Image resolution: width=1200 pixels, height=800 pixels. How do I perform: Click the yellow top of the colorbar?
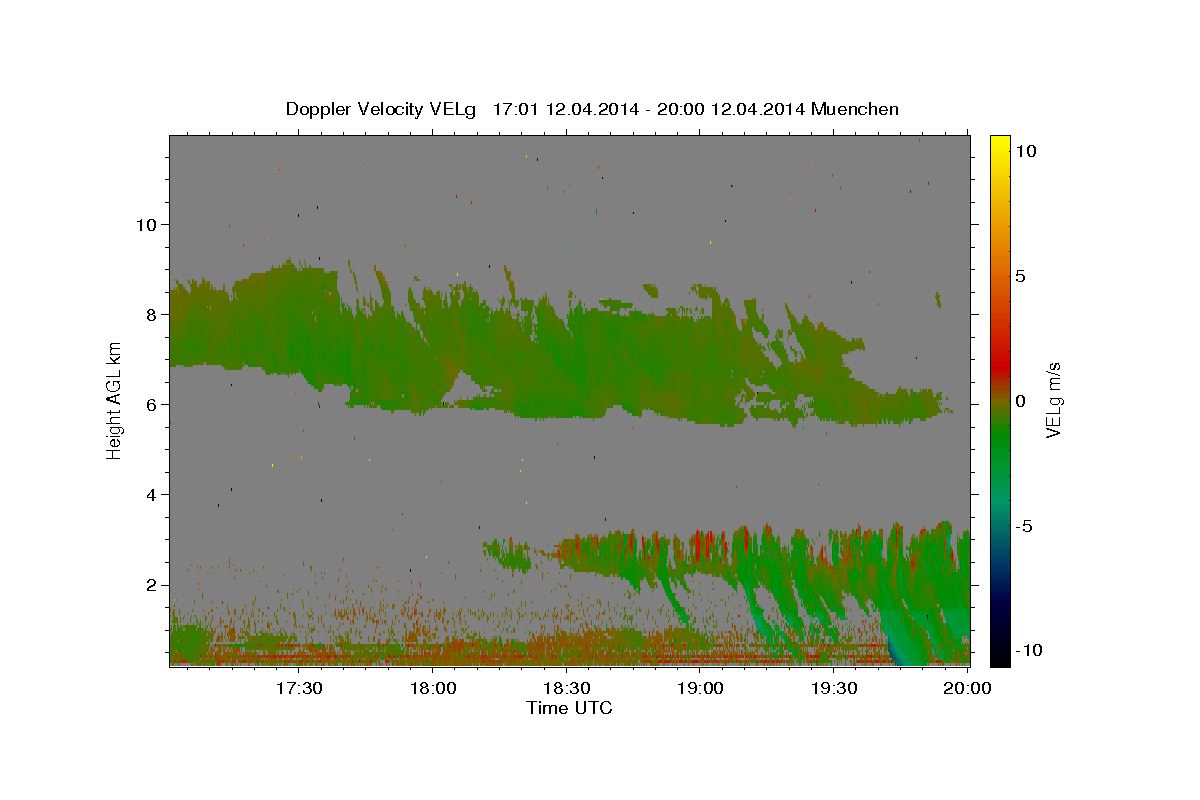[x=999, y=142]
